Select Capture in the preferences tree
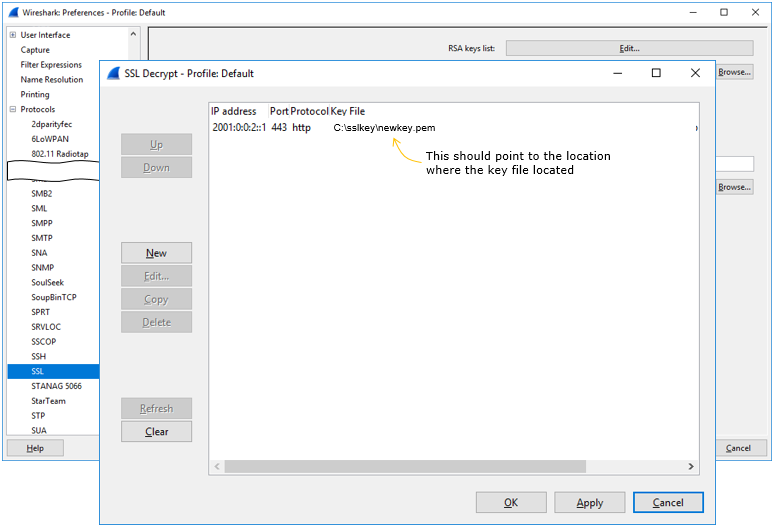Viewport: 775px width, 529px height. (35, 50)
